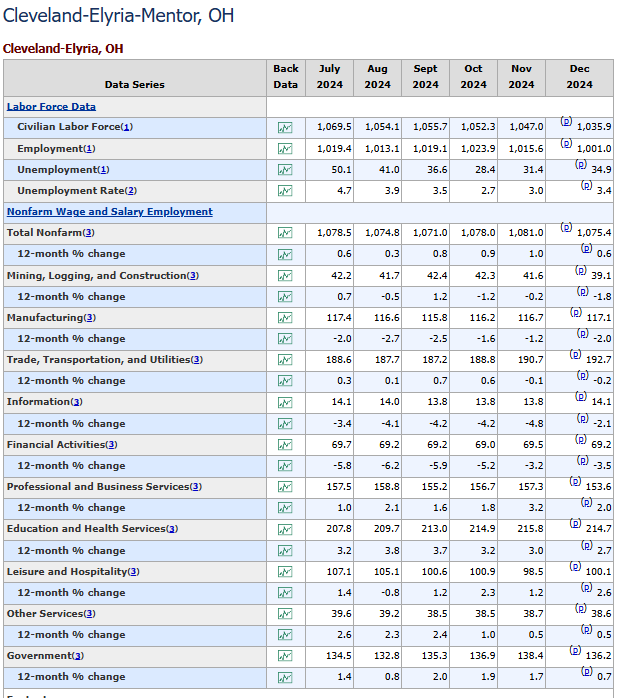Open back data chart for Civilian Labor Force

pyautogui.click(x=285, y=128)
